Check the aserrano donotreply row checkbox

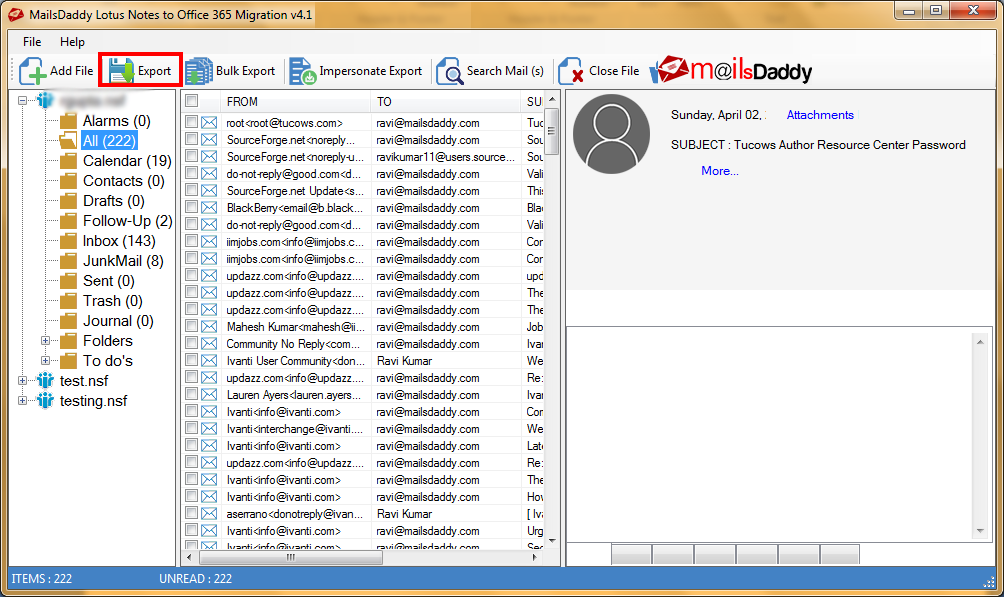[191, 513]
